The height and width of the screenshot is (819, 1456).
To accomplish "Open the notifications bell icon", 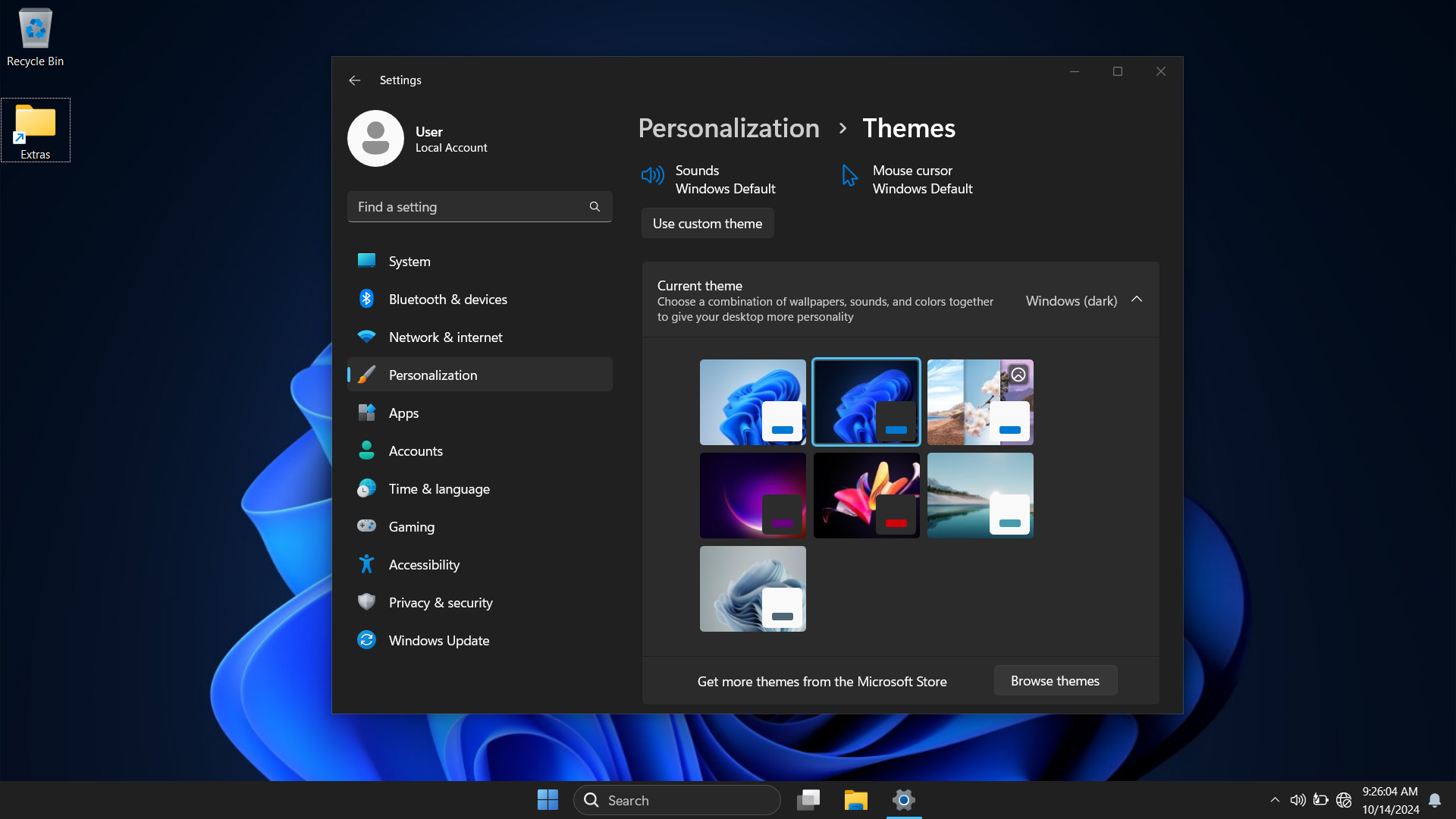I will click(x=1435, y=800).
